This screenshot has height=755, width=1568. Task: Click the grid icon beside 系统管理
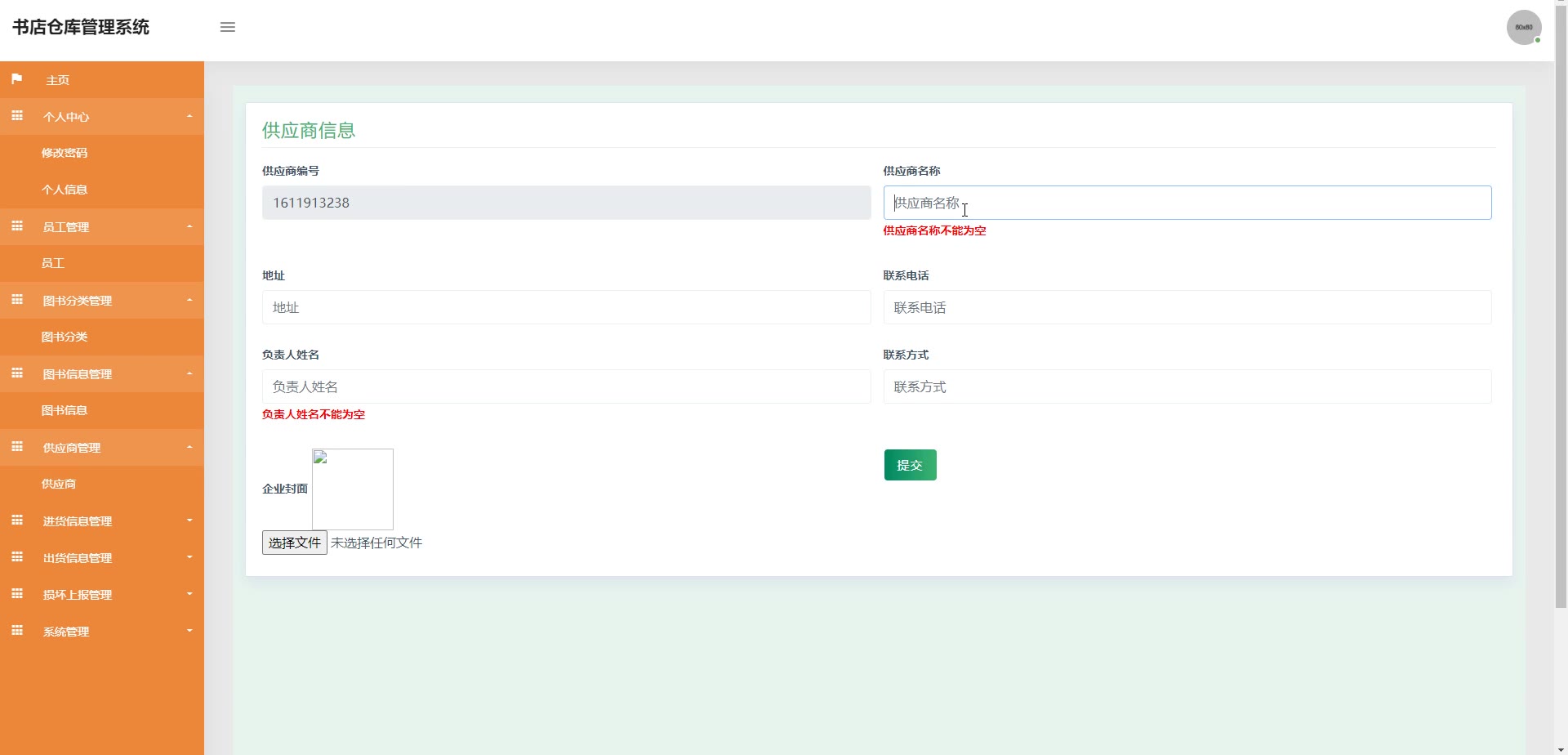click(16, 631)
